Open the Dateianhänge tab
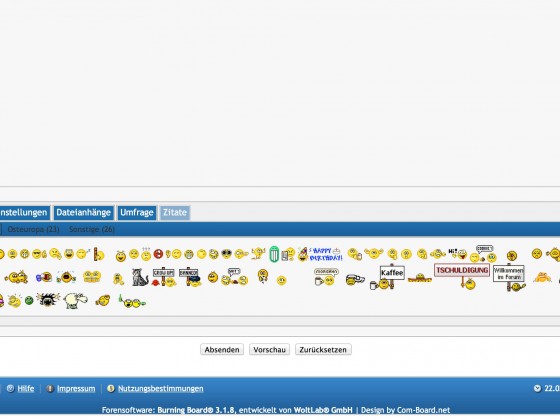Screen dimensions: 560x420 point(84,212)
